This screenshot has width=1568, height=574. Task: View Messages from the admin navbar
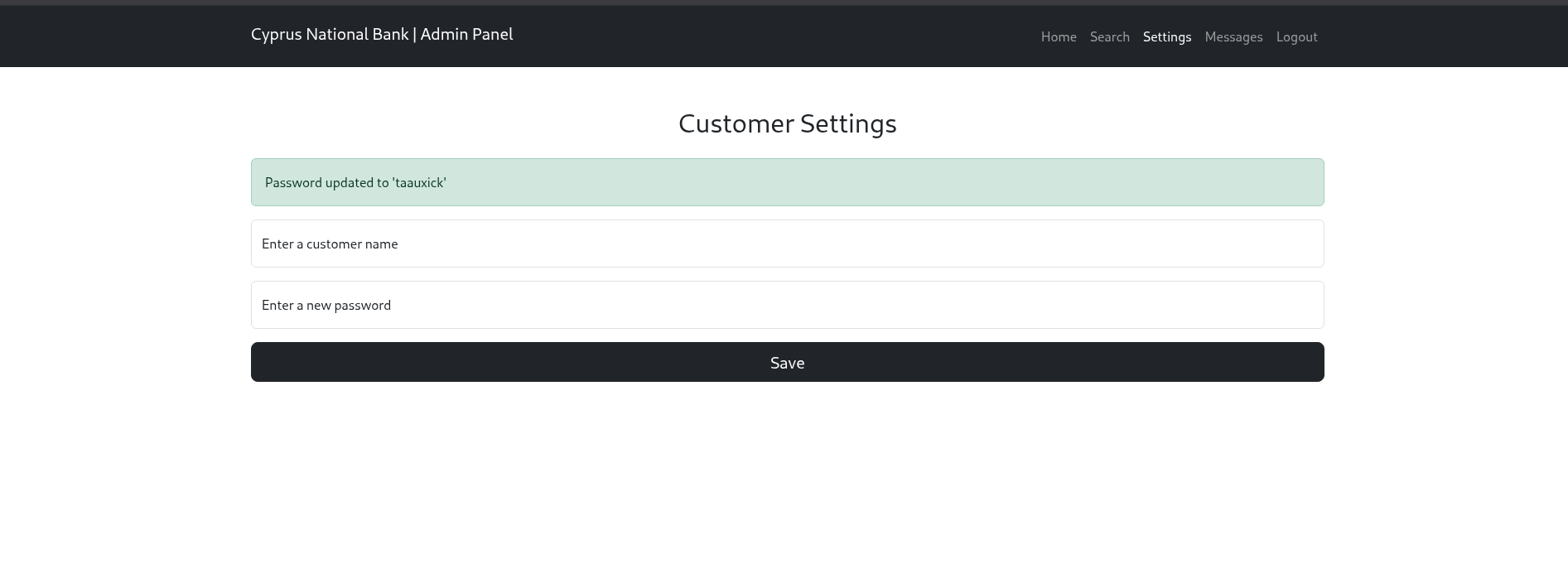coord(1233,36)
